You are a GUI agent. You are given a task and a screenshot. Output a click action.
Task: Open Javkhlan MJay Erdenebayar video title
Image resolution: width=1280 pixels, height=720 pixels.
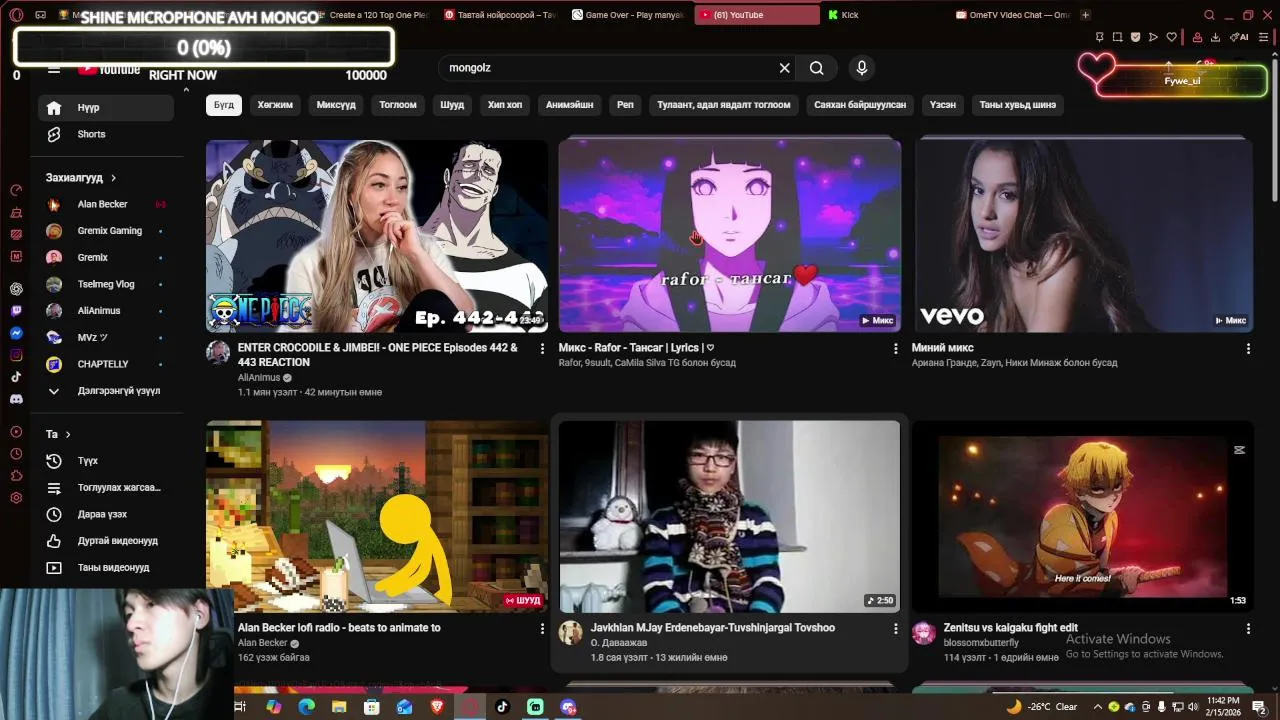click(713, 628)
